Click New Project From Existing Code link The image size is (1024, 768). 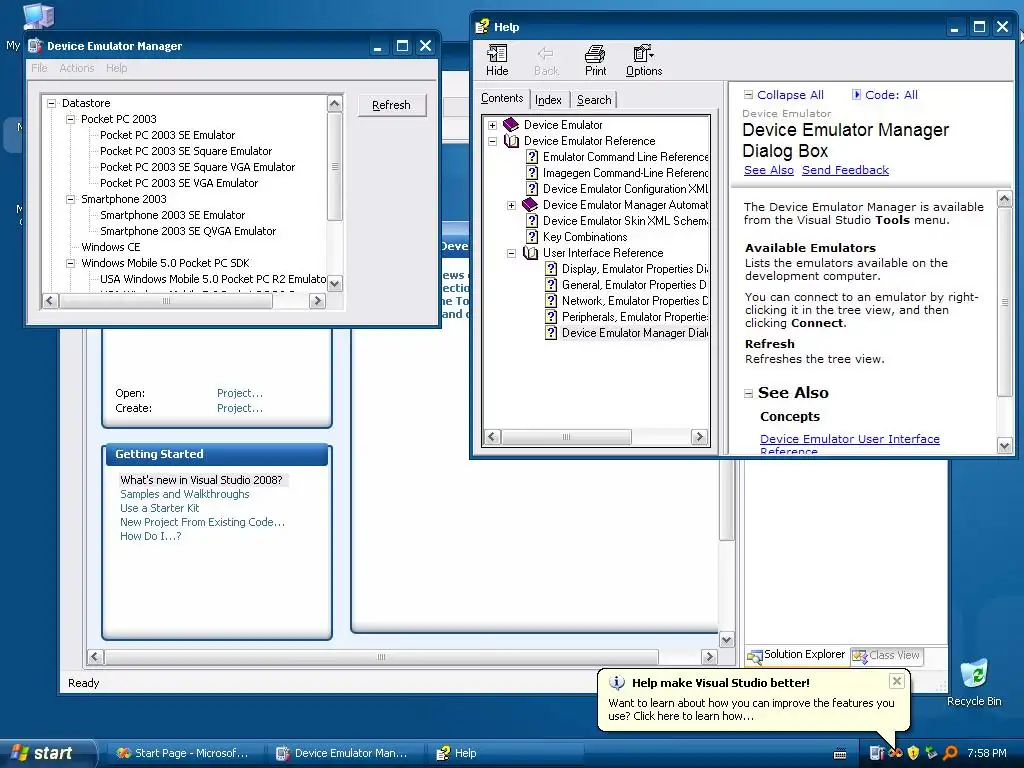[x=202, y=522]
